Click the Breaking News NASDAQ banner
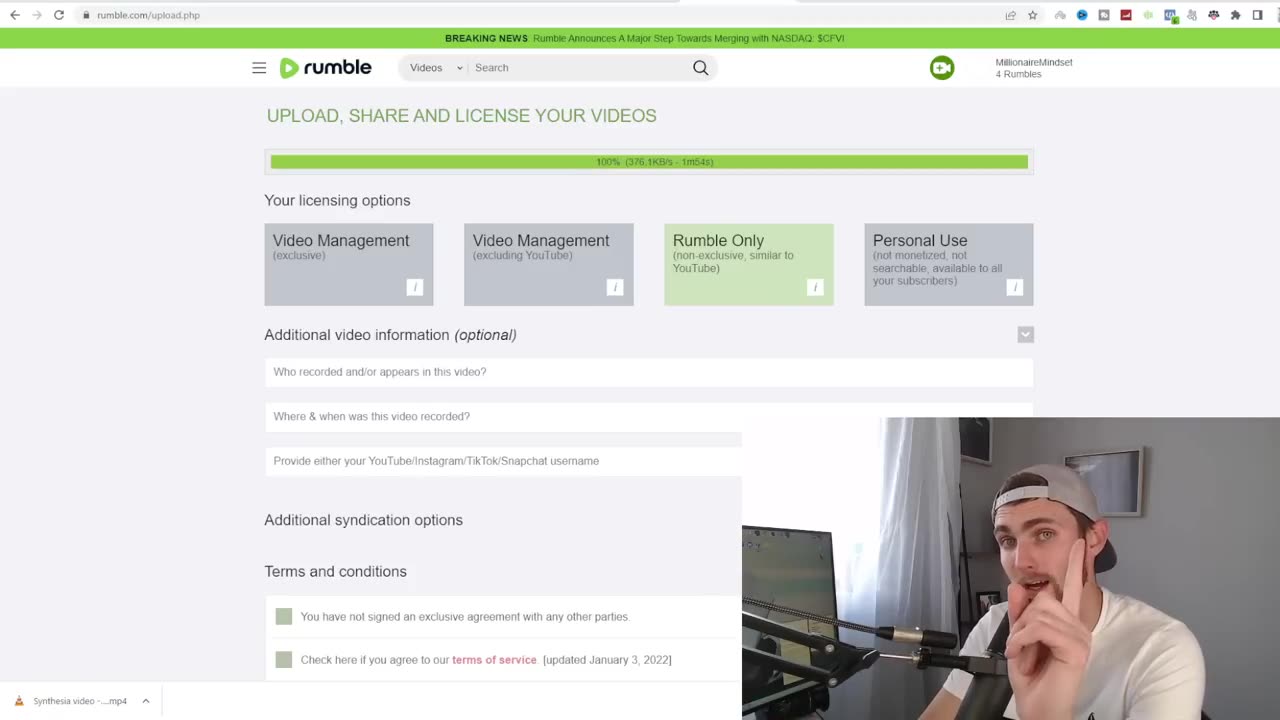Viewport: 1280px width, 720px height. [645, 38]
